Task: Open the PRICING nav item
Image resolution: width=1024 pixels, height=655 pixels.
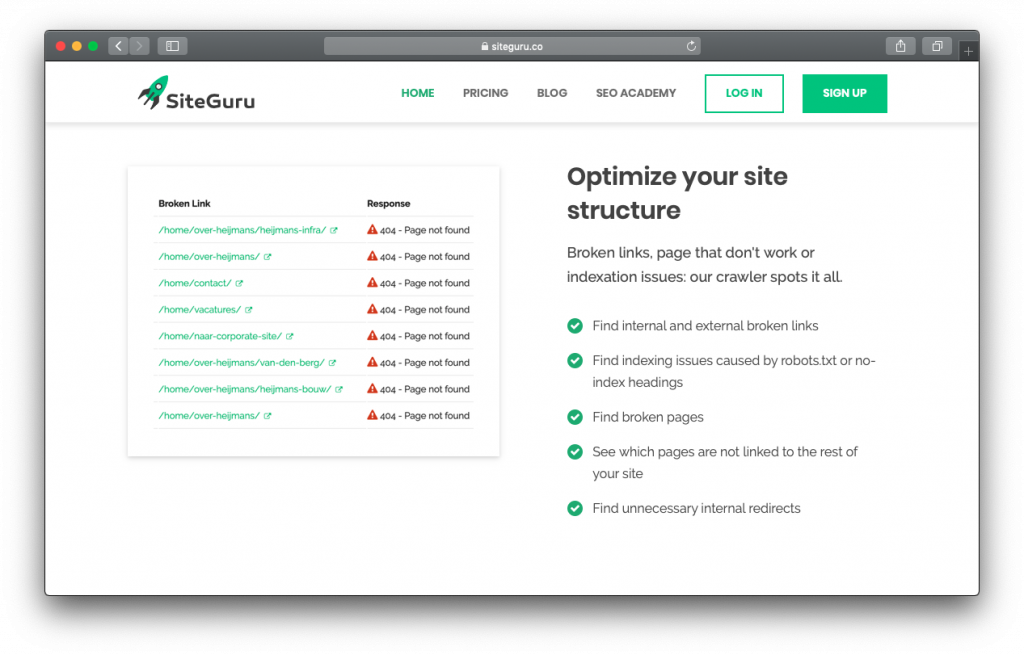Action: pyautogui.click(x=485, y=93)
